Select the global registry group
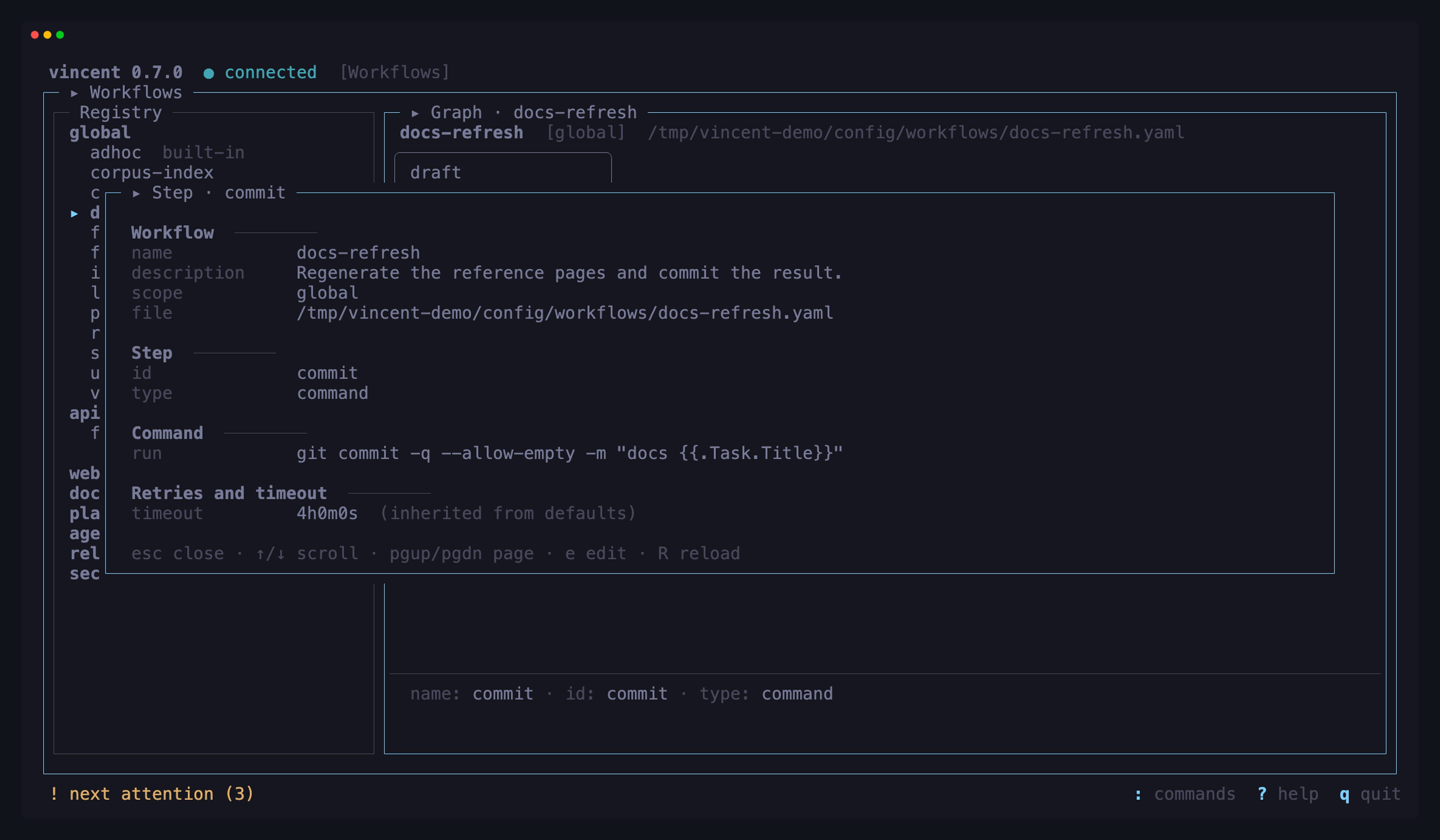Screen dimensions: 1440x840 [100, 133]
